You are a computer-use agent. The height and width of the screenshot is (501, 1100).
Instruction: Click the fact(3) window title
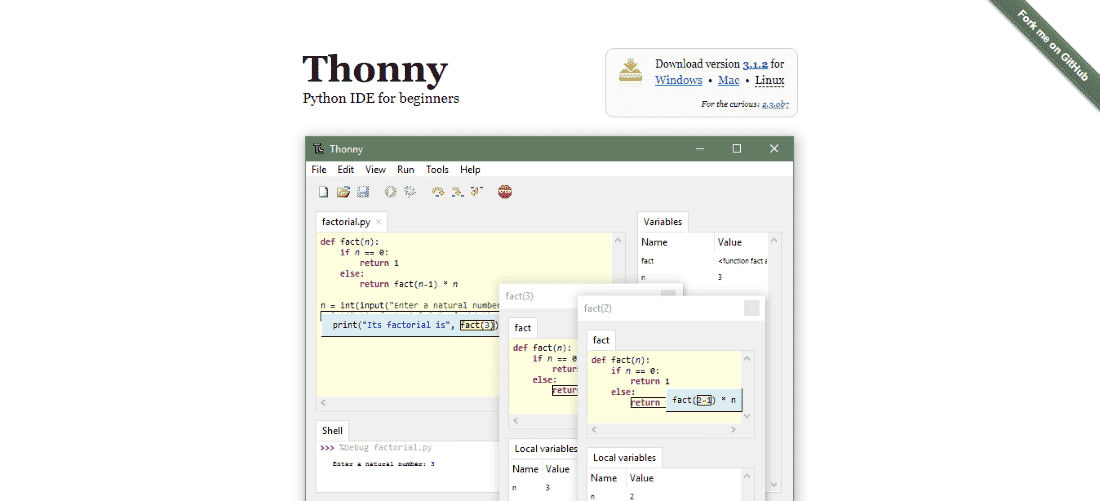519,296
